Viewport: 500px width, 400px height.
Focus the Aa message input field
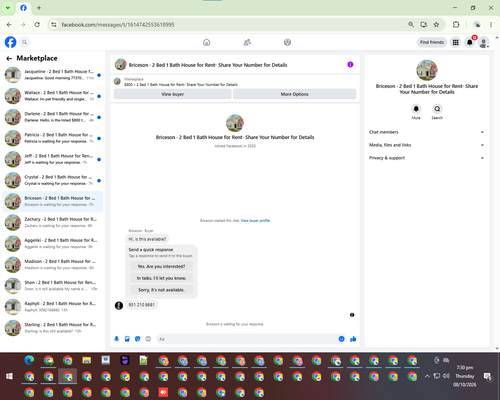click(247, 339)
